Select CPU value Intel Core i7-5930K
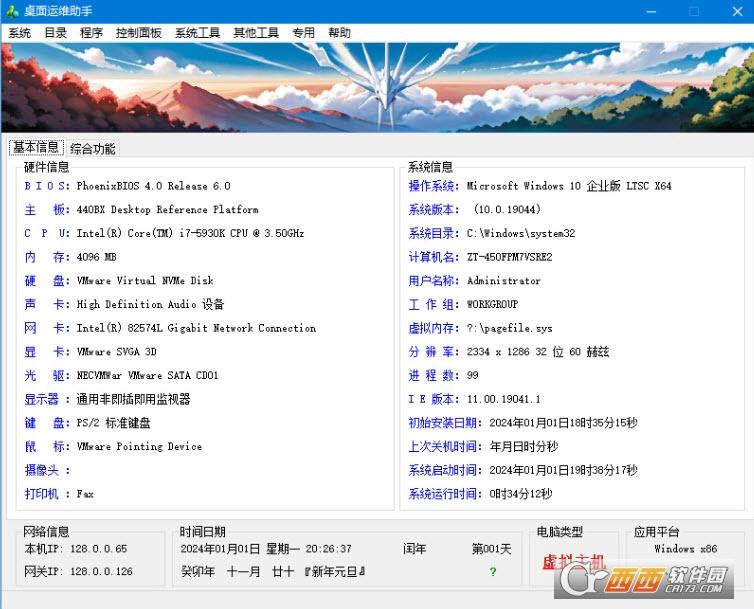 coord(190,233)
